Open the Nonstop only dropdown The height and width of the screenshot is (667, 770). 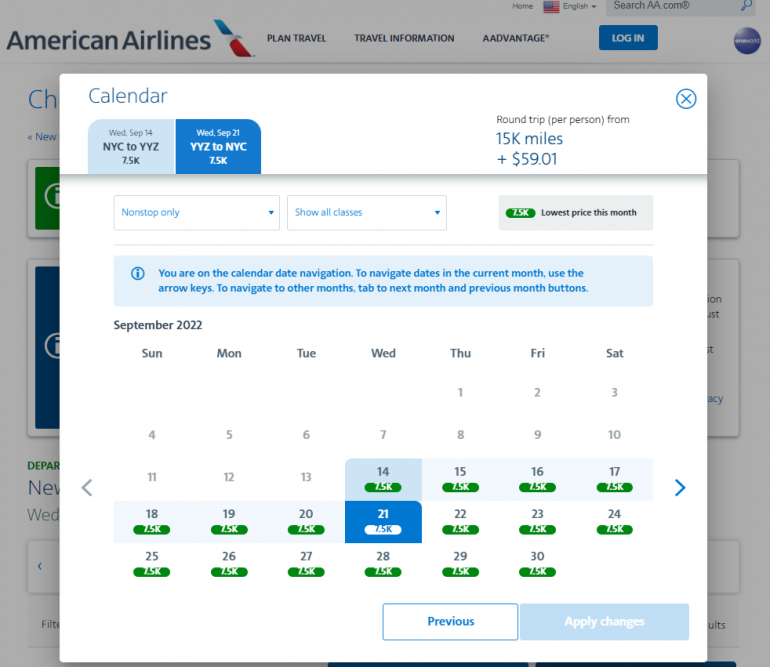point(196,212)
